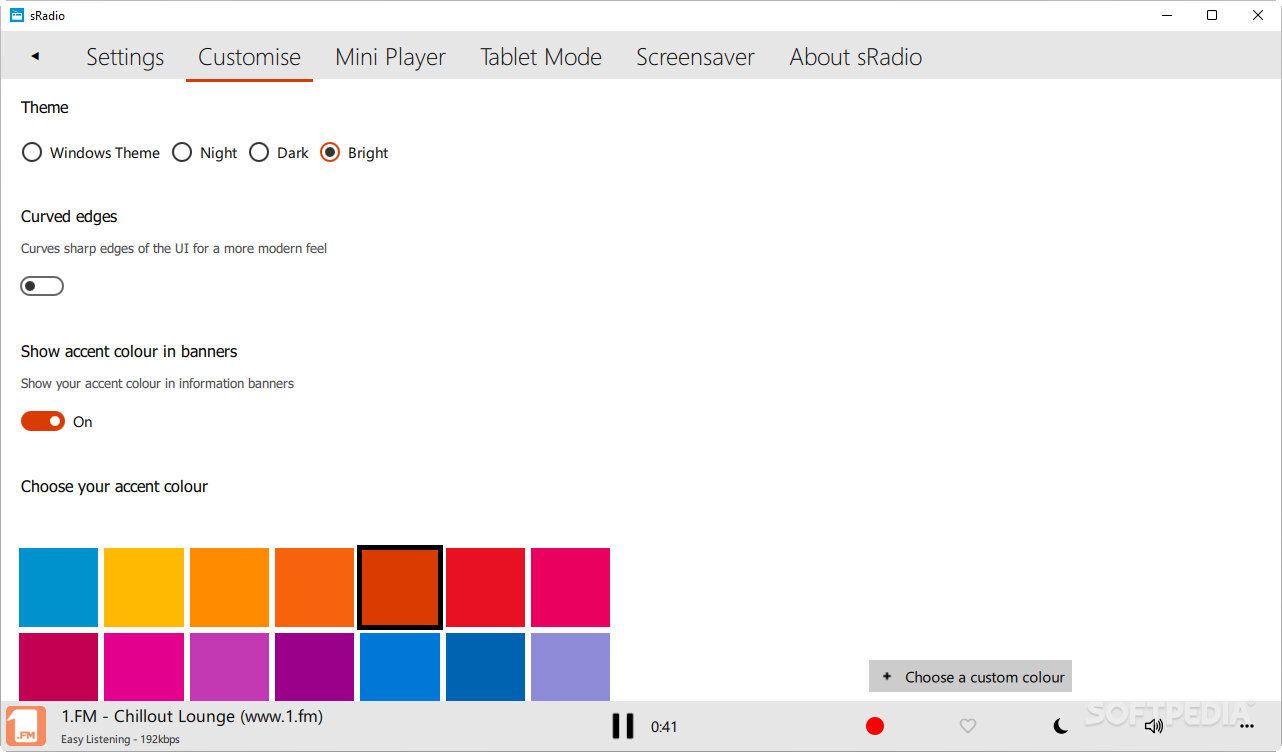Choose the amber orange accent colour
Screen dimensions: 1282x752
(229, 587)
